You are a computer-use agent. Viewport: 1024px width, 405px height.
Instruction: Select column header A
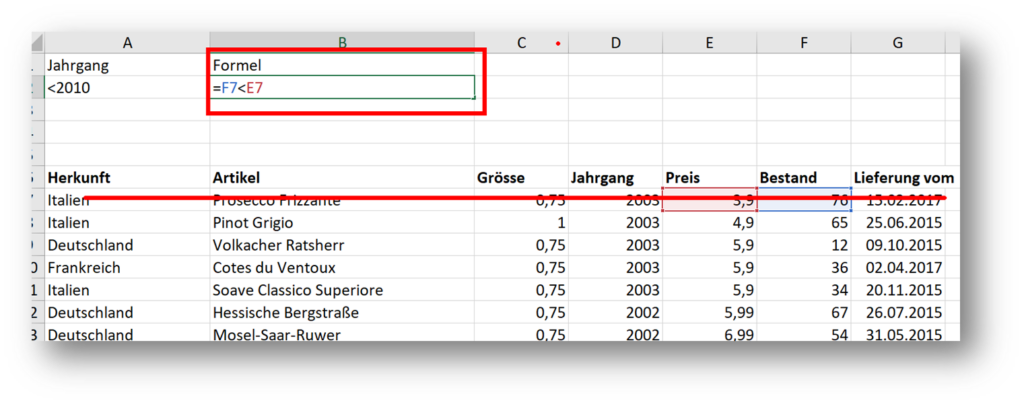coord(127,42)
